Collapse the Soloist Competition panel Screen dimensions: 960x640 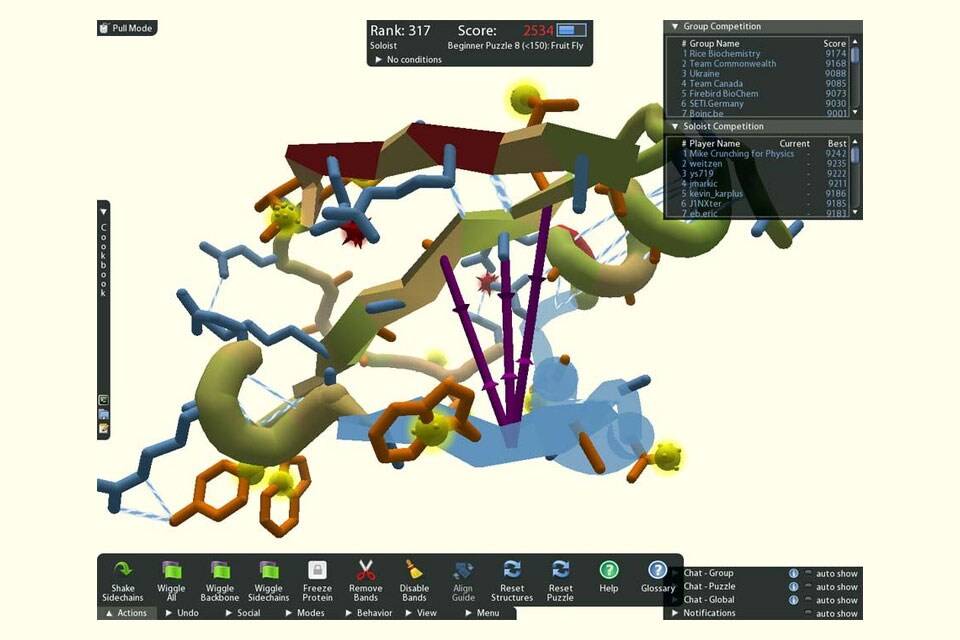675,126
